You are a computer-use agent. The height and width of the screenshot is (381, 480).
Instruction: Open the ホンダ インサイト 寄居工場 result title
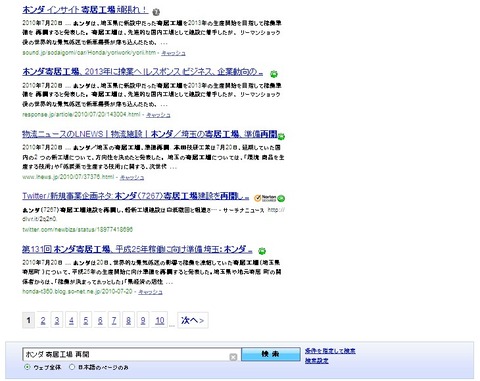85,10
